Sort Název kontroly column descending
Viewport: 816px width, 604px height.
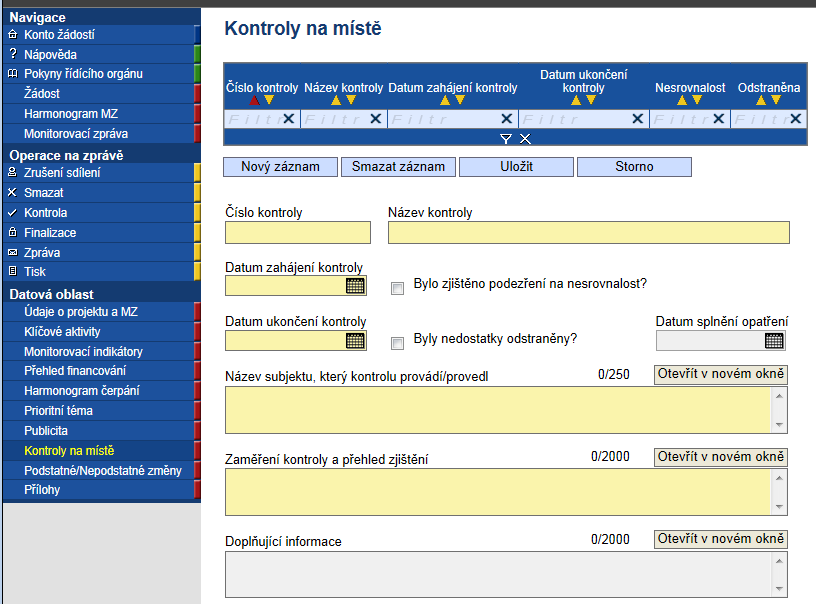click(x=351, y=100)
